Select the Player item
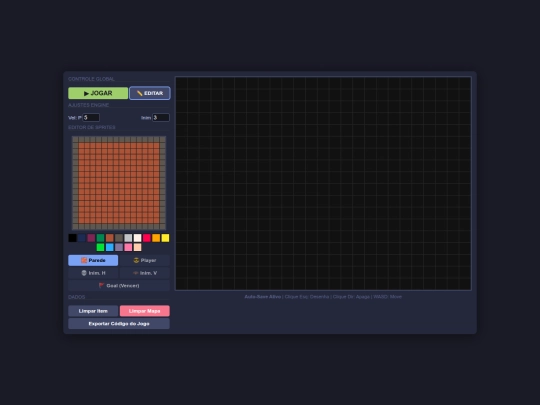 pos(145,260)
